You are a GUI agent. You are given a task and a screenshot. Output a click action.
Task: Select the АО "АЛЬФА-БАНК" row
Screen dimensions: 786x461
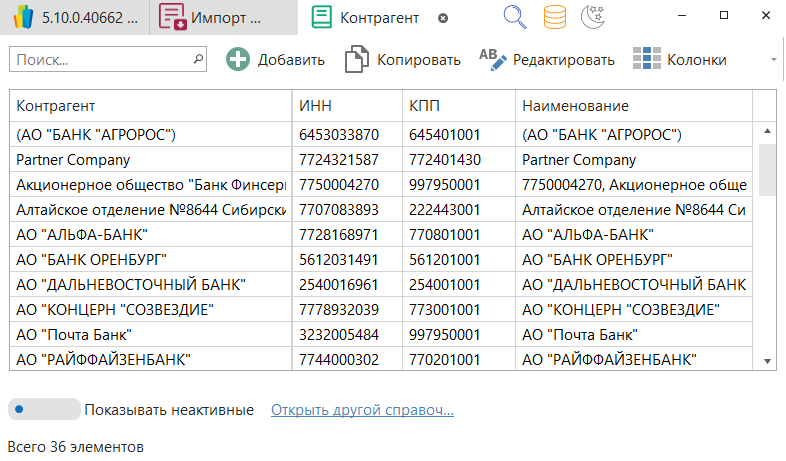click(150, 234)
